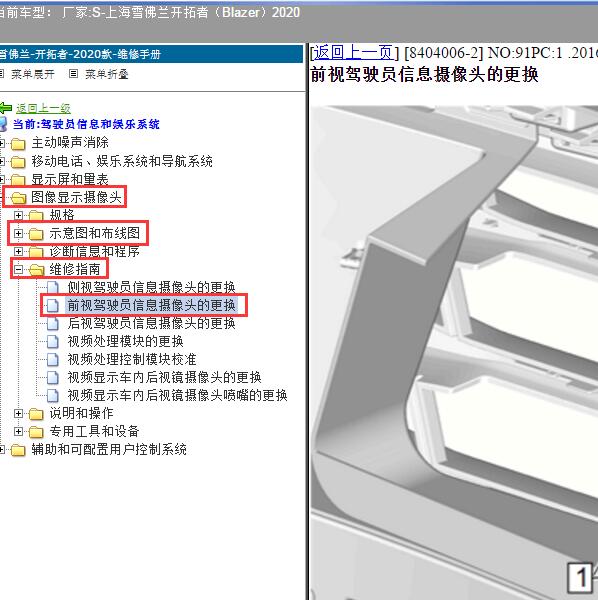This screenshot has height=600, width=598.
Task: Open 视频处理控制模块校准 page
Action: click(x=132, y=359)
